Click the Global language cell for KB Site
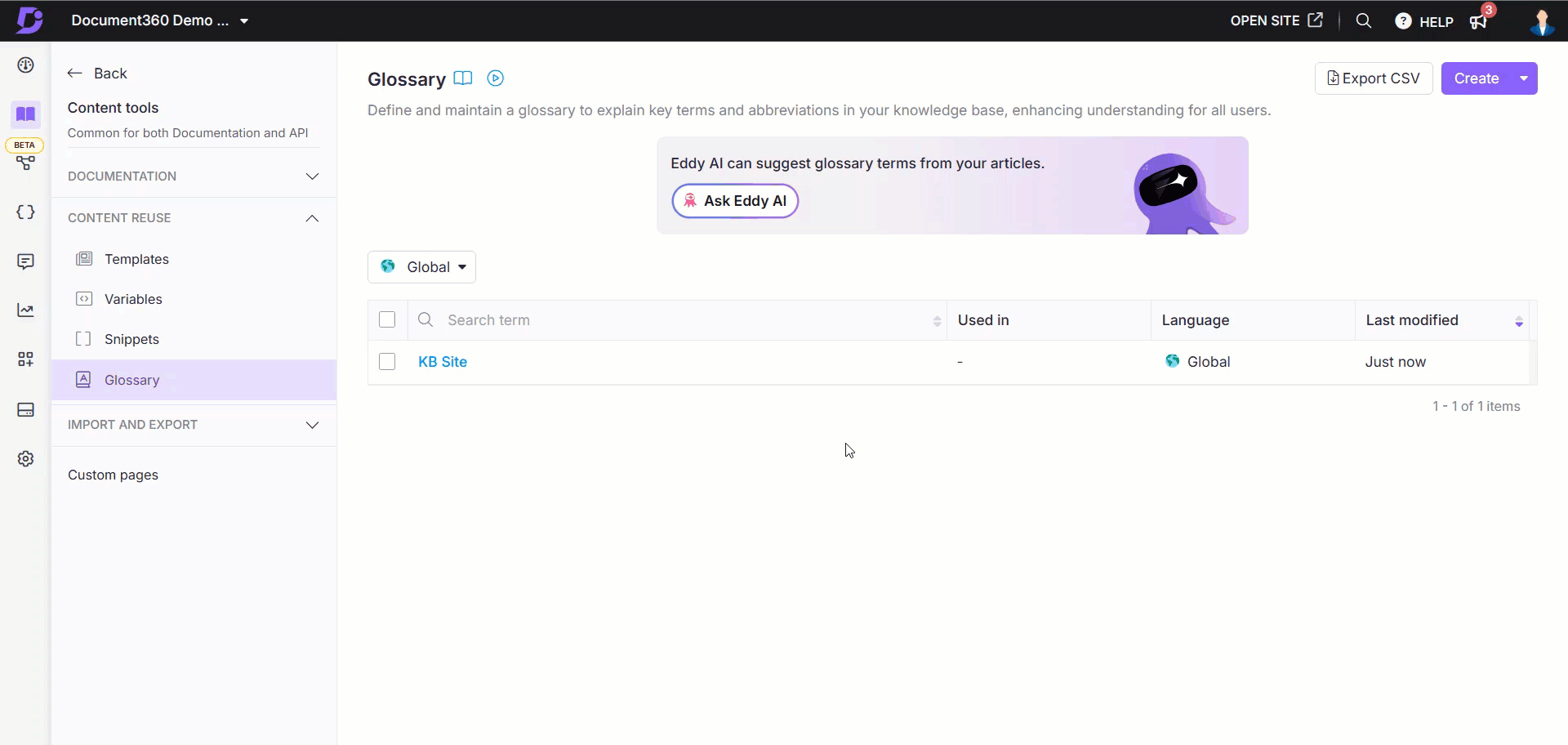The image size is (1568, 745). [x=1198, y=362]
